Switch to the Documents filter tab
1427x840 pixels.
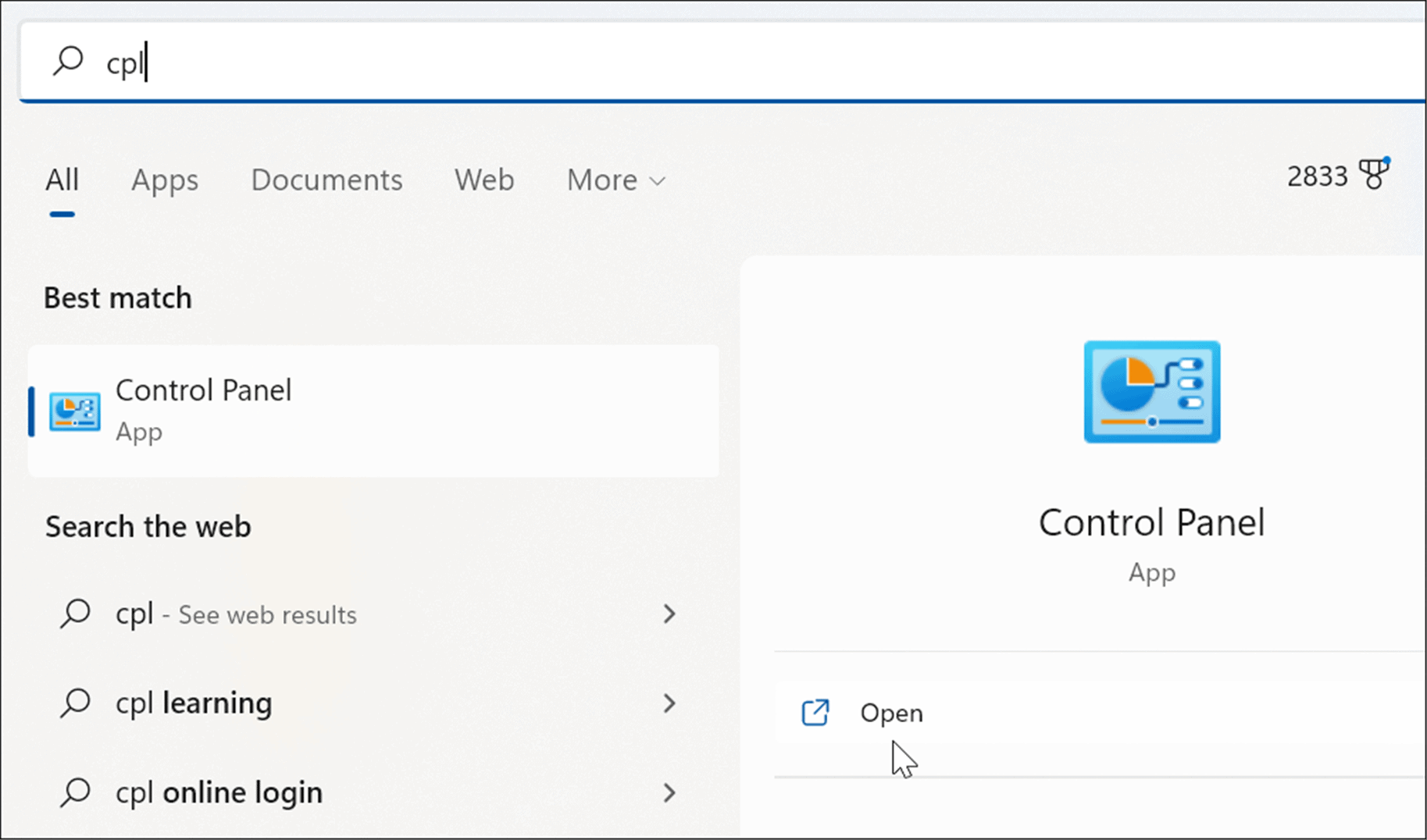click(326, 180)
